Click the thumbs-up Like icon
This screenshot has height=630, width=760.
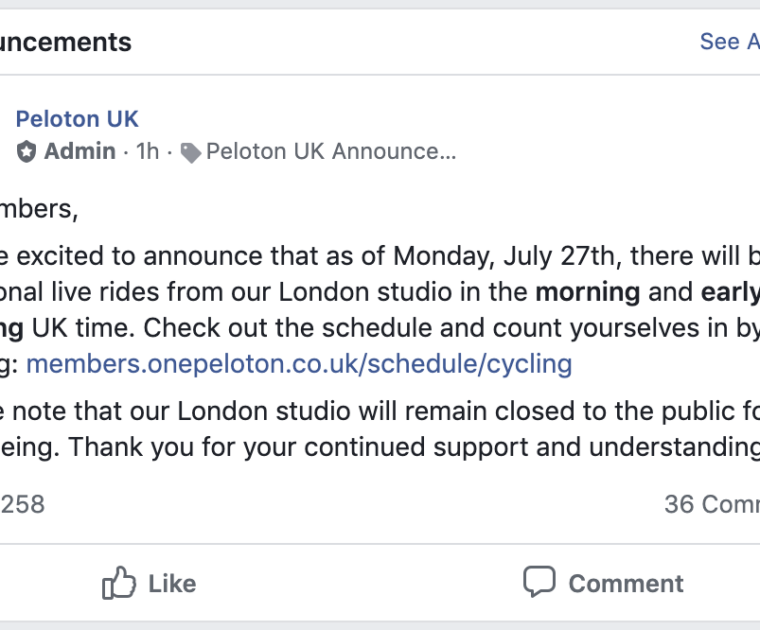[119, 582]
